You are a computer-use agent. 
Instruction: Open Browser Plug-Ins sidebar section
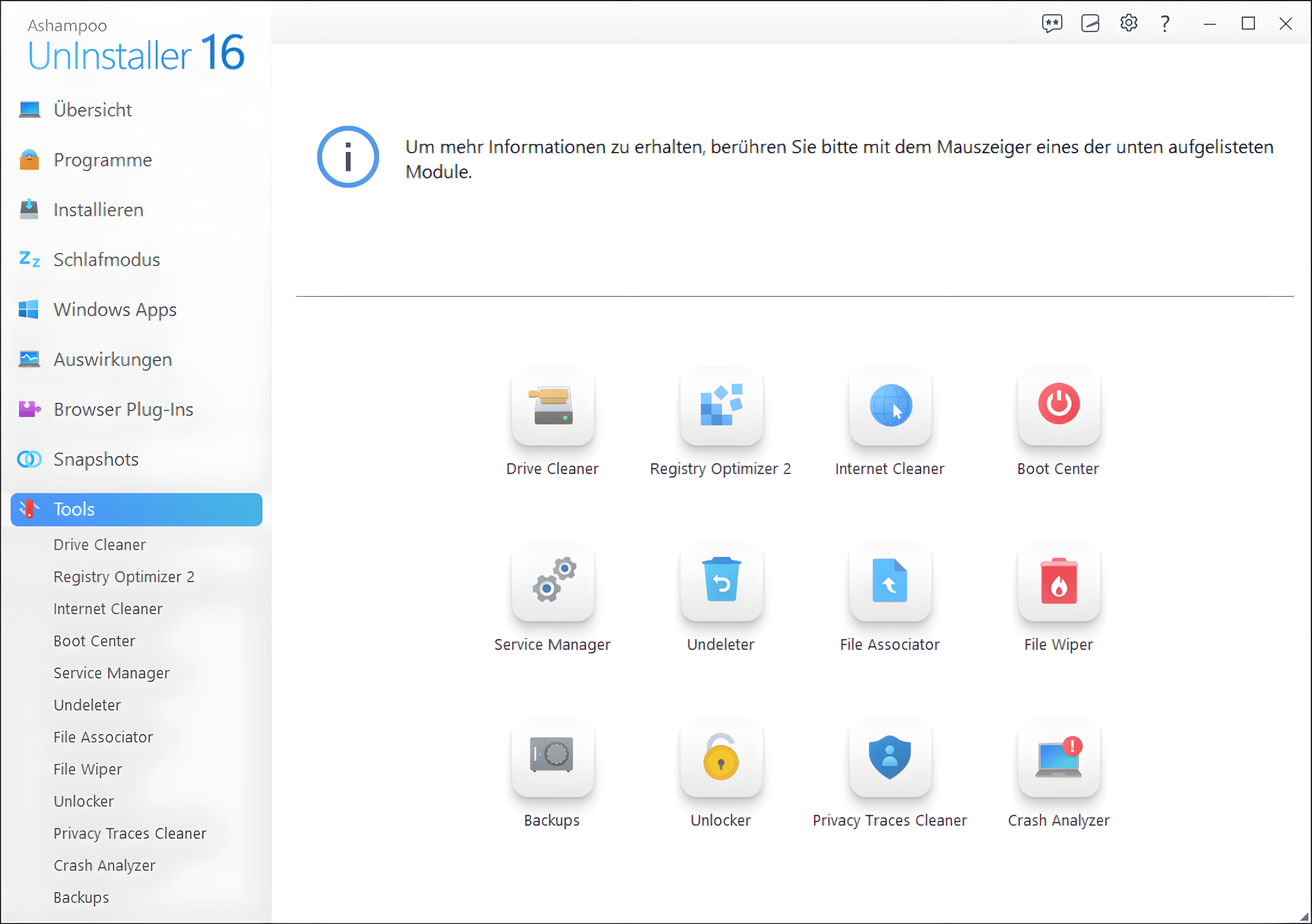(x=123, y=409)
